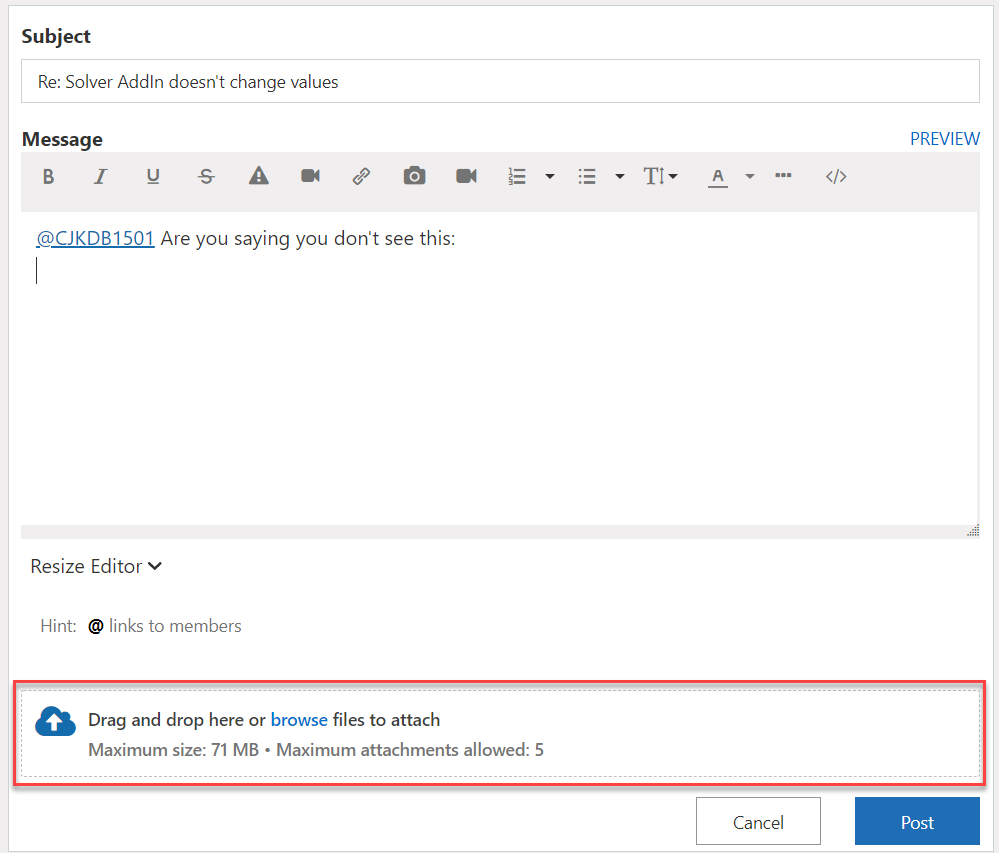The width and height of the screenshot is (999, 853).
Task: Expand the Resize Editor control
Action: coord(95,566)
